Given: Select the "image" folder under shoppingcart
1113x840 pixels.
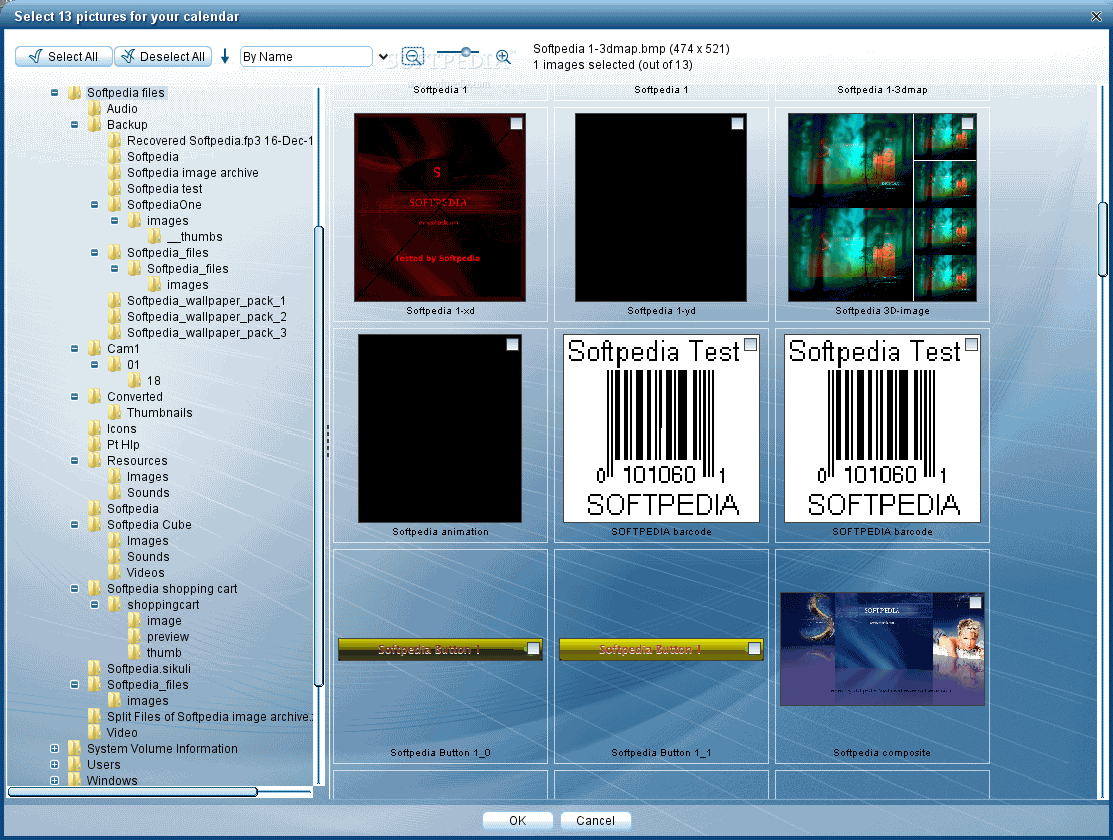Looking at the screenshot, I should point(164,621).
